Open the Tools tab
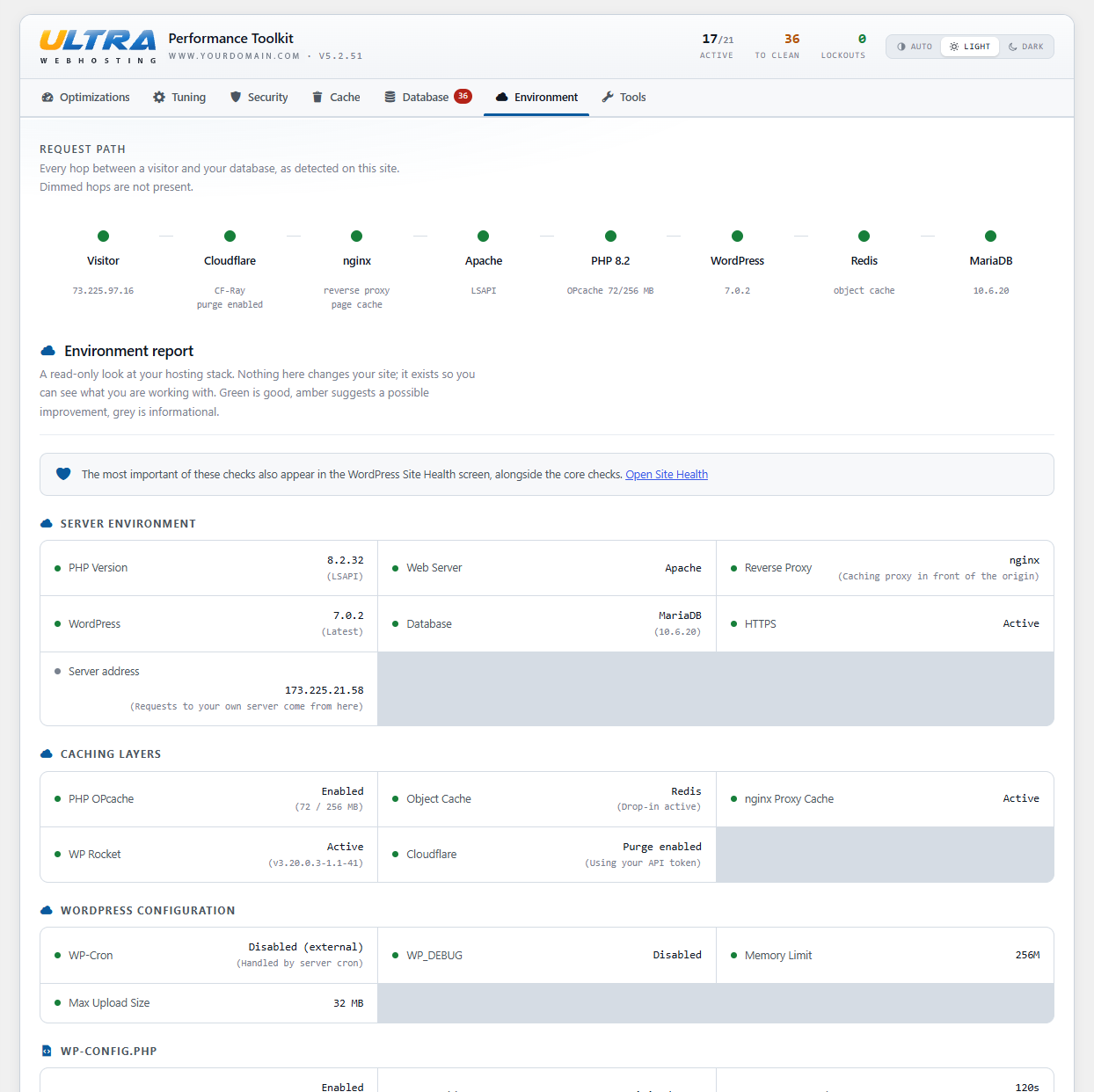This screenshot has height=1092, width=1094. click(x=624, y=98)
